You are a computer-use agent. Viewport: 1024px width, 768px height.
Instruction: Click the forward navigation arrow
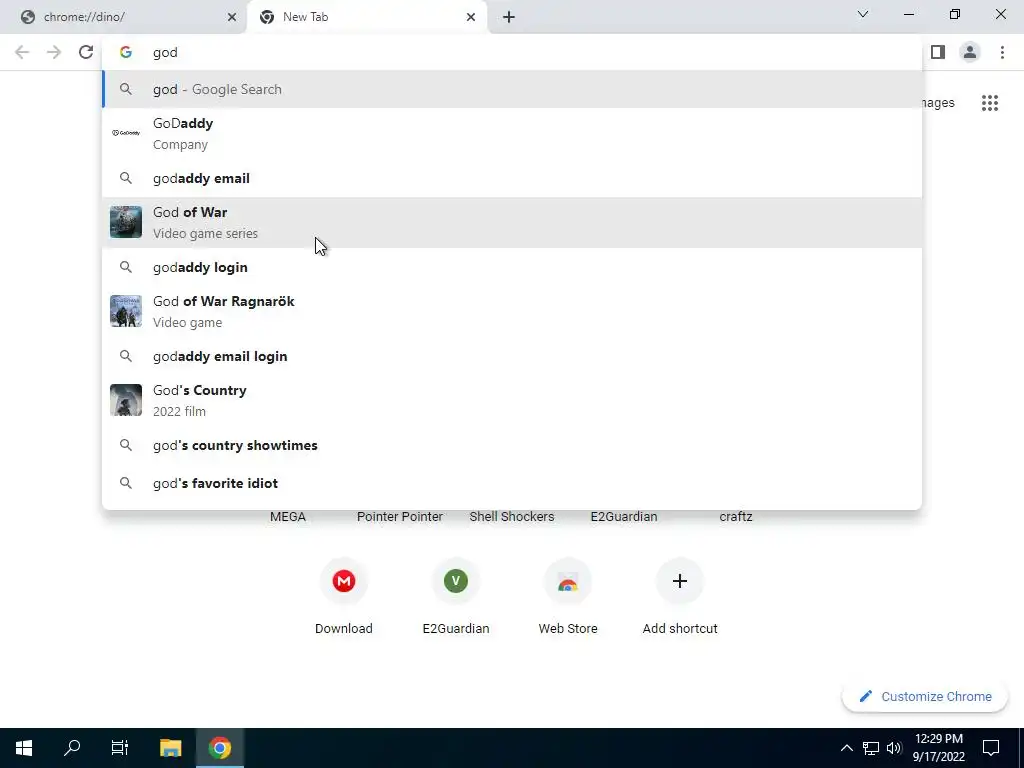[54, 52]
